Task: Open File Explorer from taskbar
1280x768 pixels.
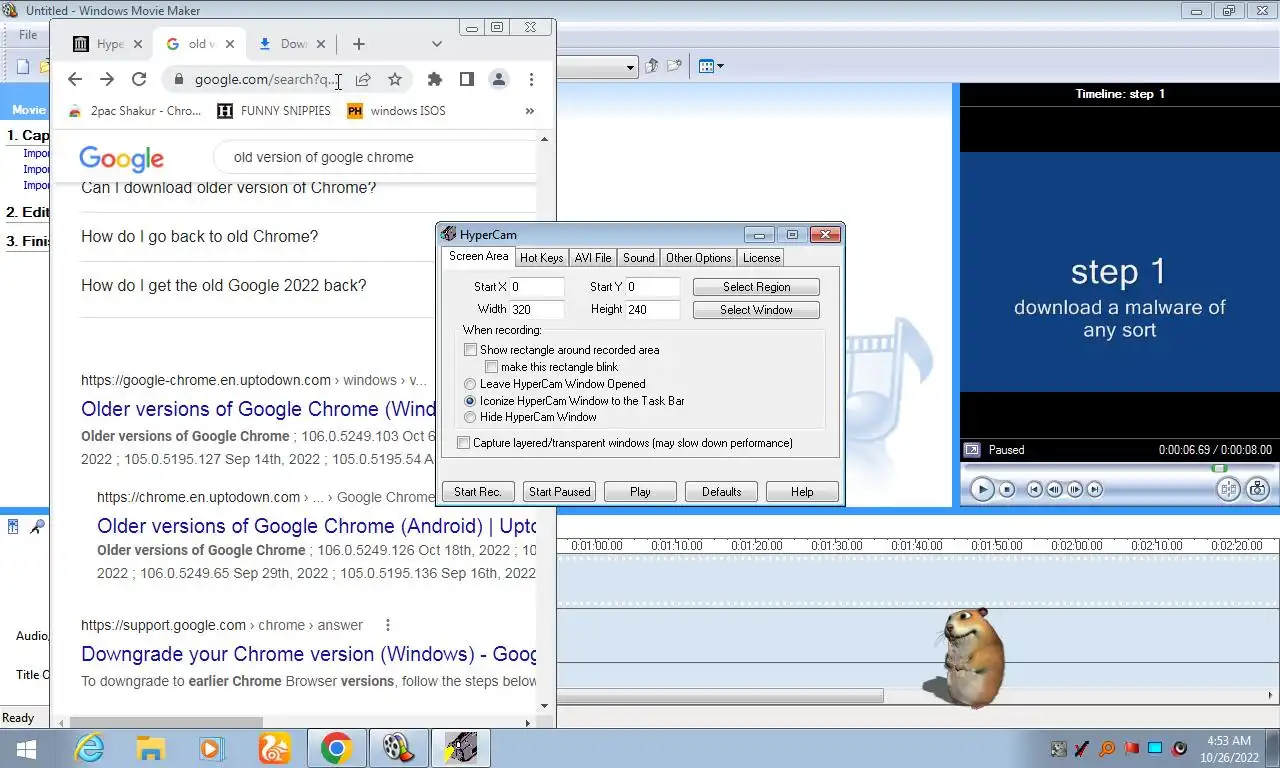Action: click(151, 747)
